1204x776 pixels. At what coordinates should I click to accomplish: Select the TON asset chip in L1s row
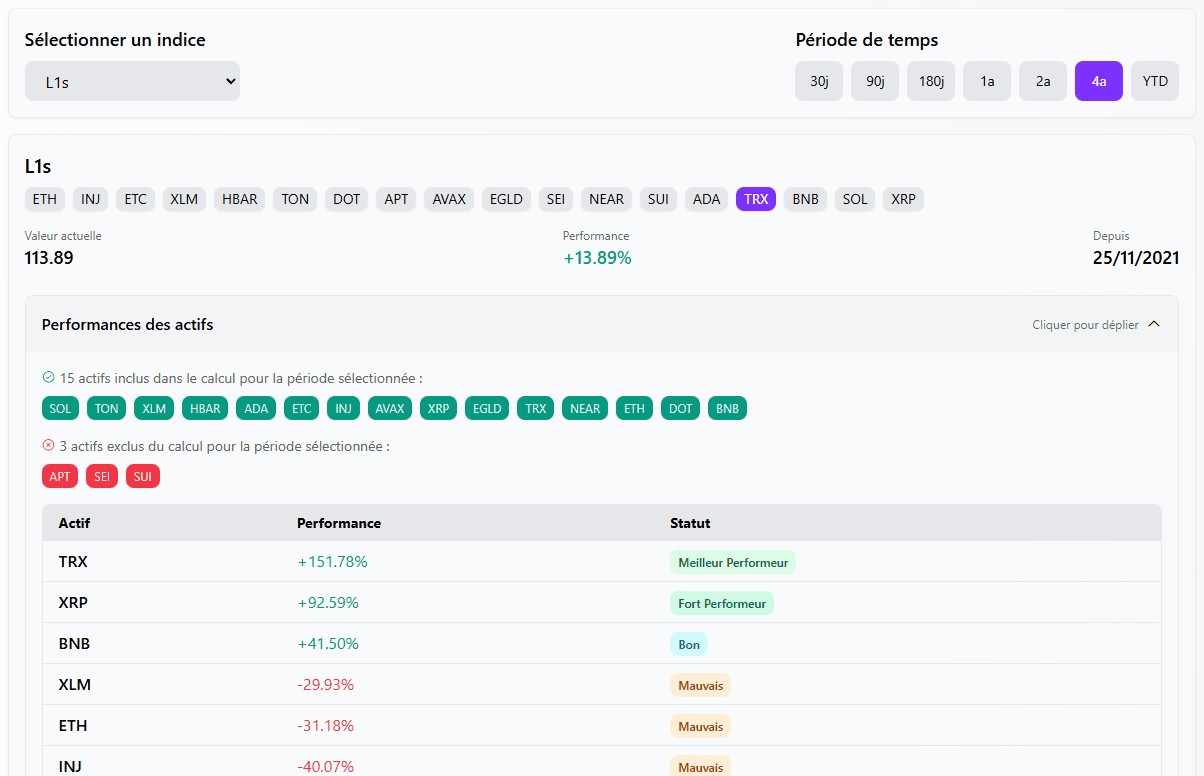(295, 199)
